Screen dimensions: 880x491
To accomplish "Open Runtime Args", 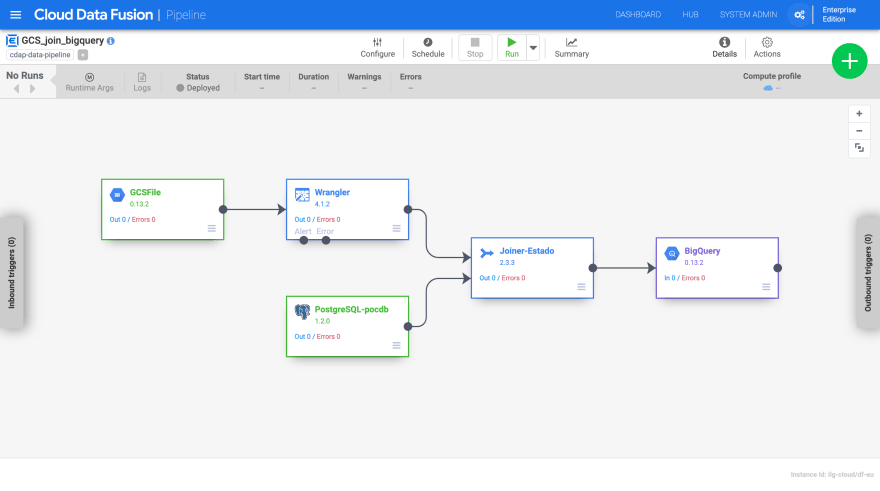I will pyautogui.click(x=89, y=82).
